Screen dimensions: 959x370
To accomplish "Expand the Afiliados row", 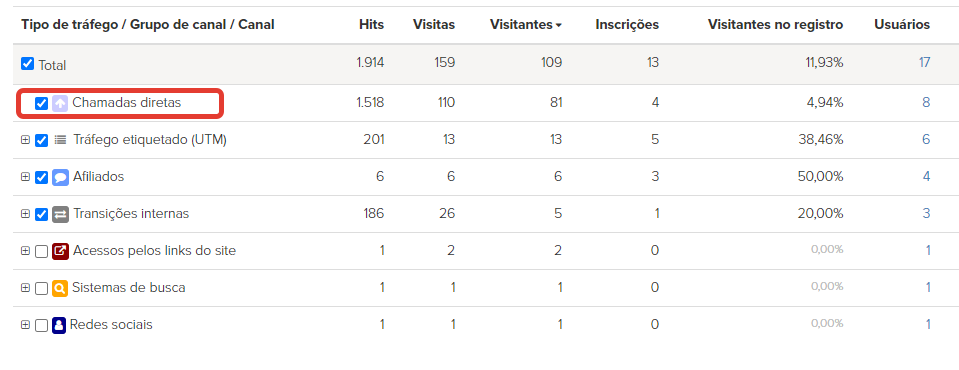I will 25,177.
